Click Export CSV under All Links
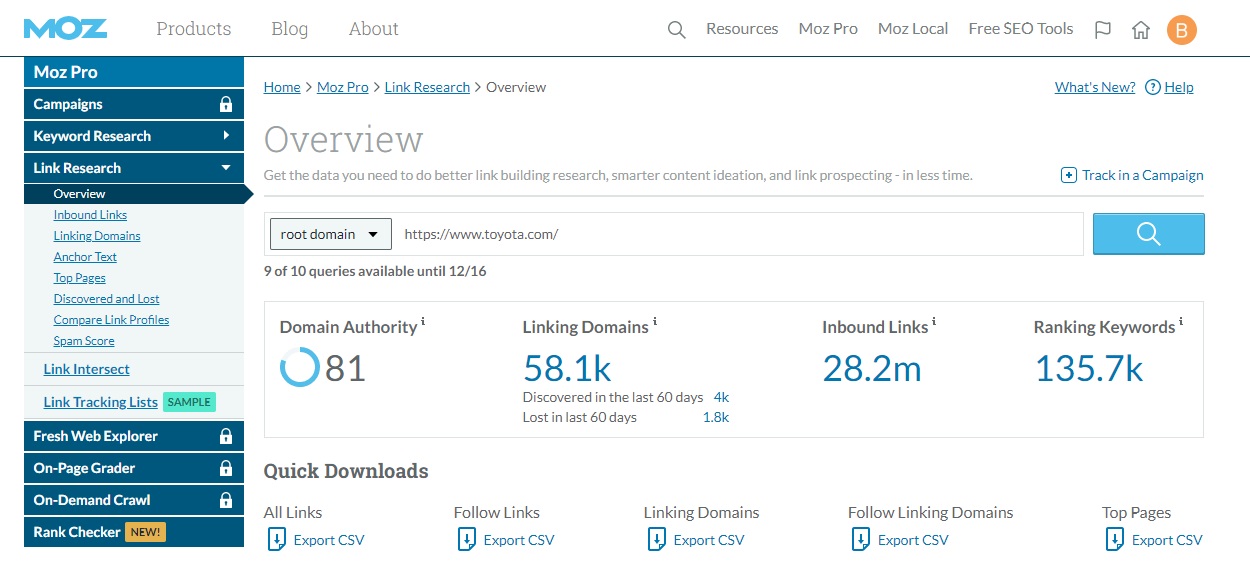This screenshot has width=1250, height=583. [329, 540]
